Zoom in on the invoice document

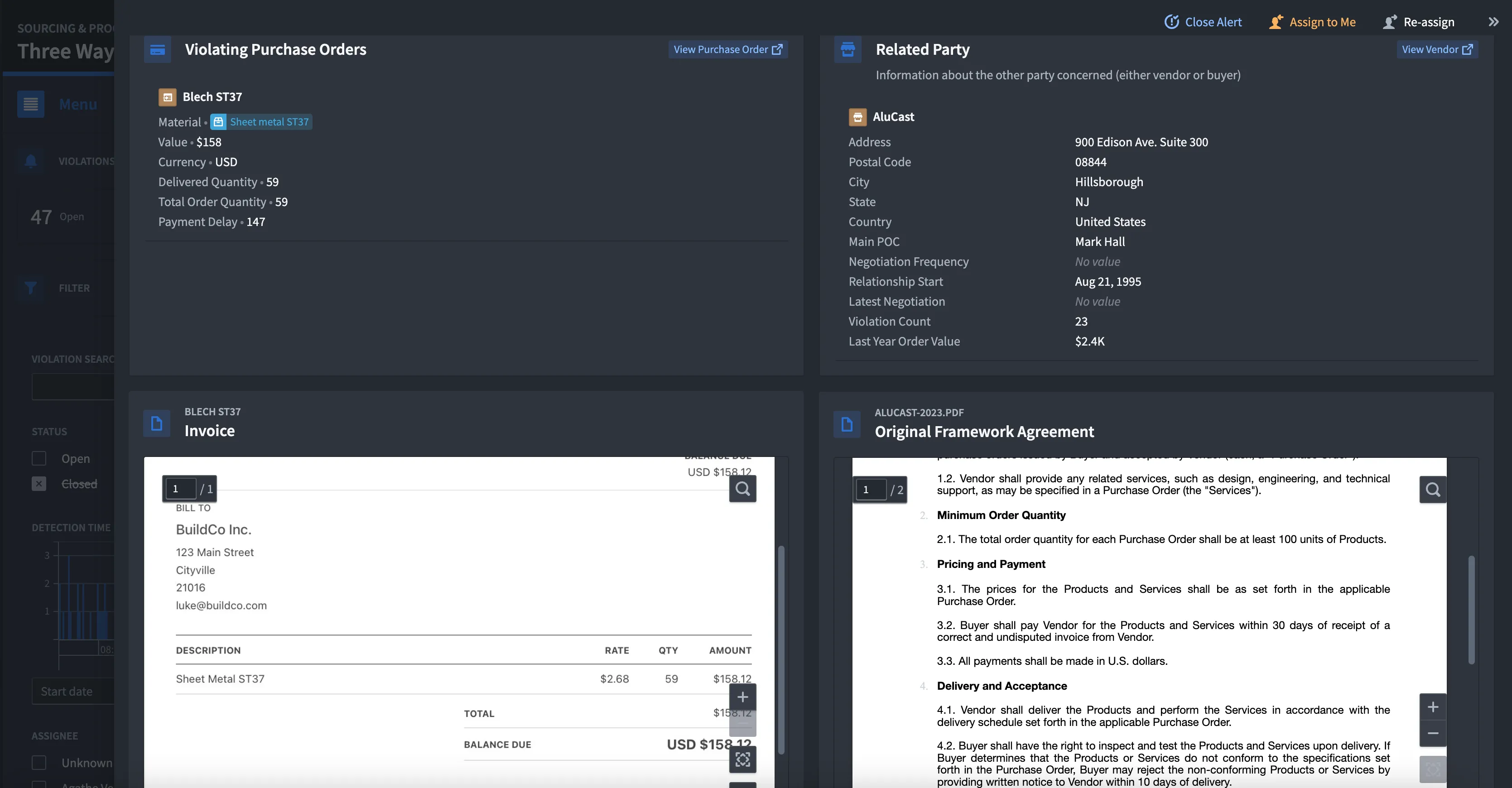[x=742, y=697]
